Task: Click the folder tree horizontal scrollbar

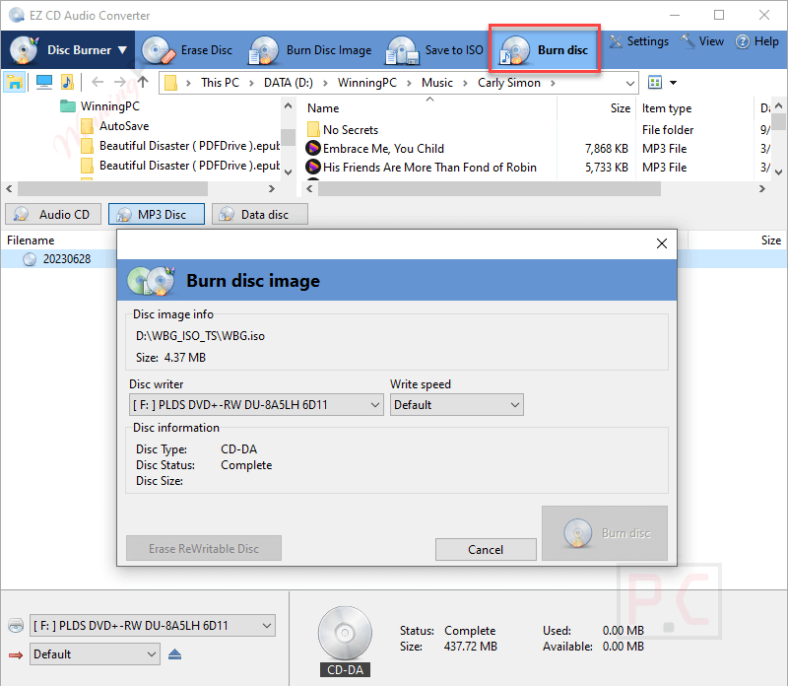Action: [x=113, y=188]
